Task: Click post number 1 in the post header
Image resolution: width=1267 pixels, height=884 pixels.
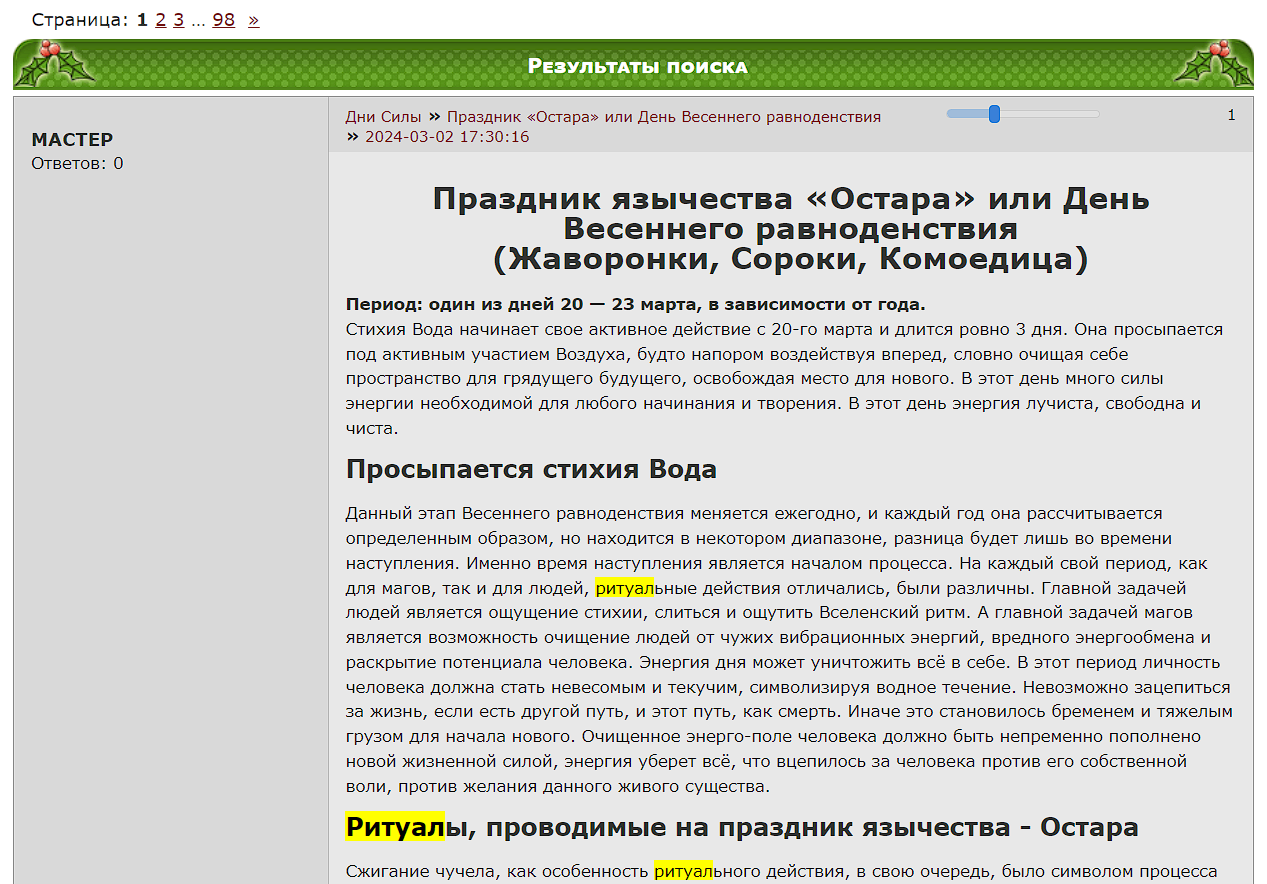Action: pos(1231,115)
